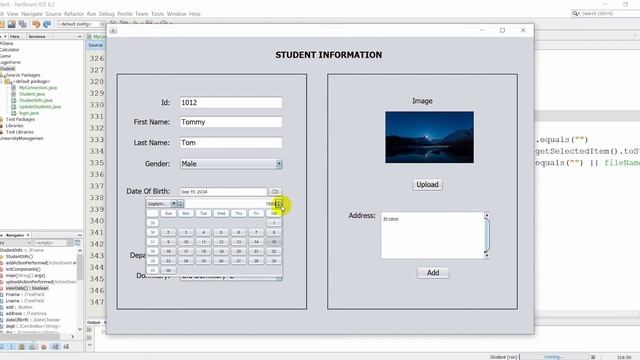
Task: Open the Team menu
Action: 142,14
